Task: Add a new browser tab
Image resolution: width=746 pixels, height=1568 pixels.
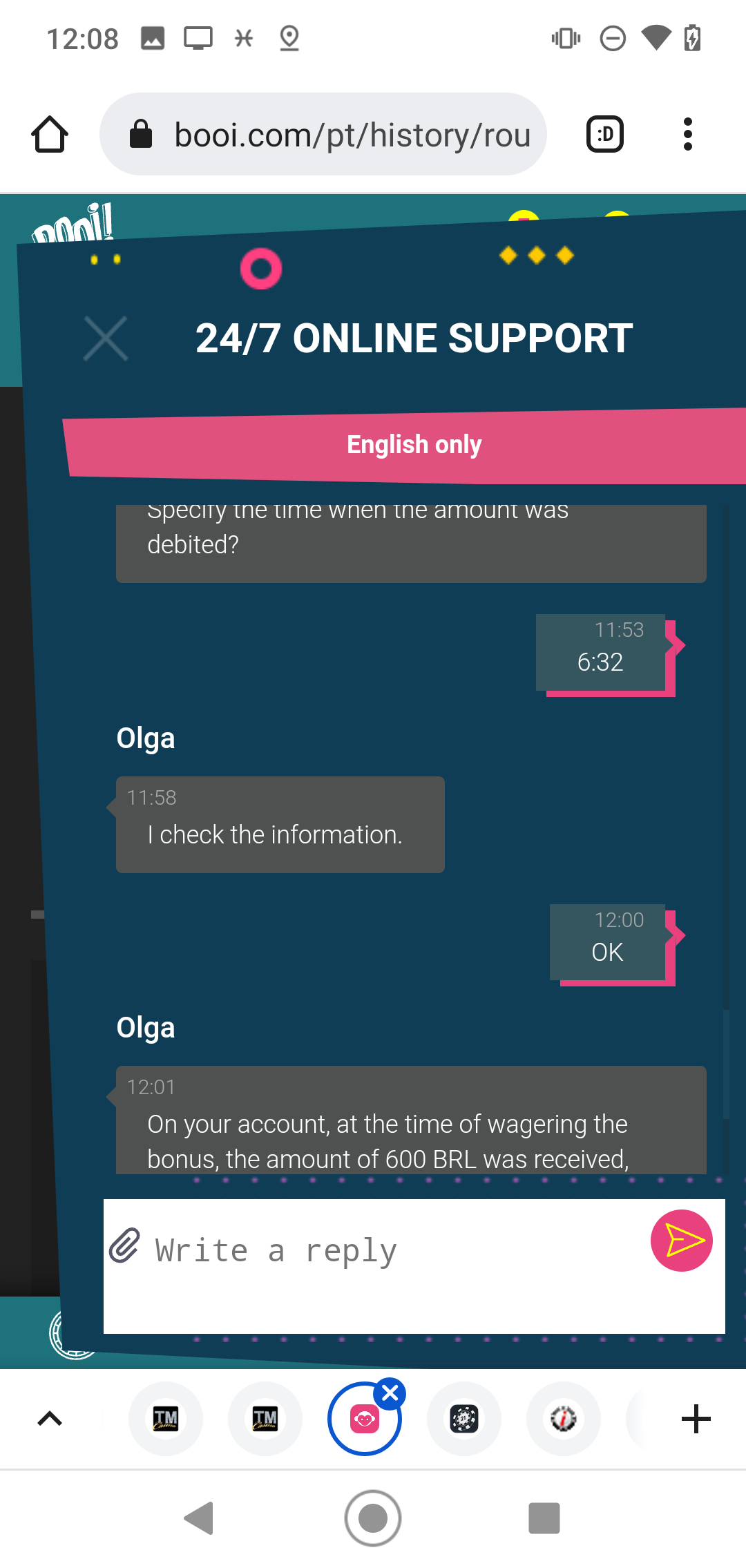Action: 696,1419
